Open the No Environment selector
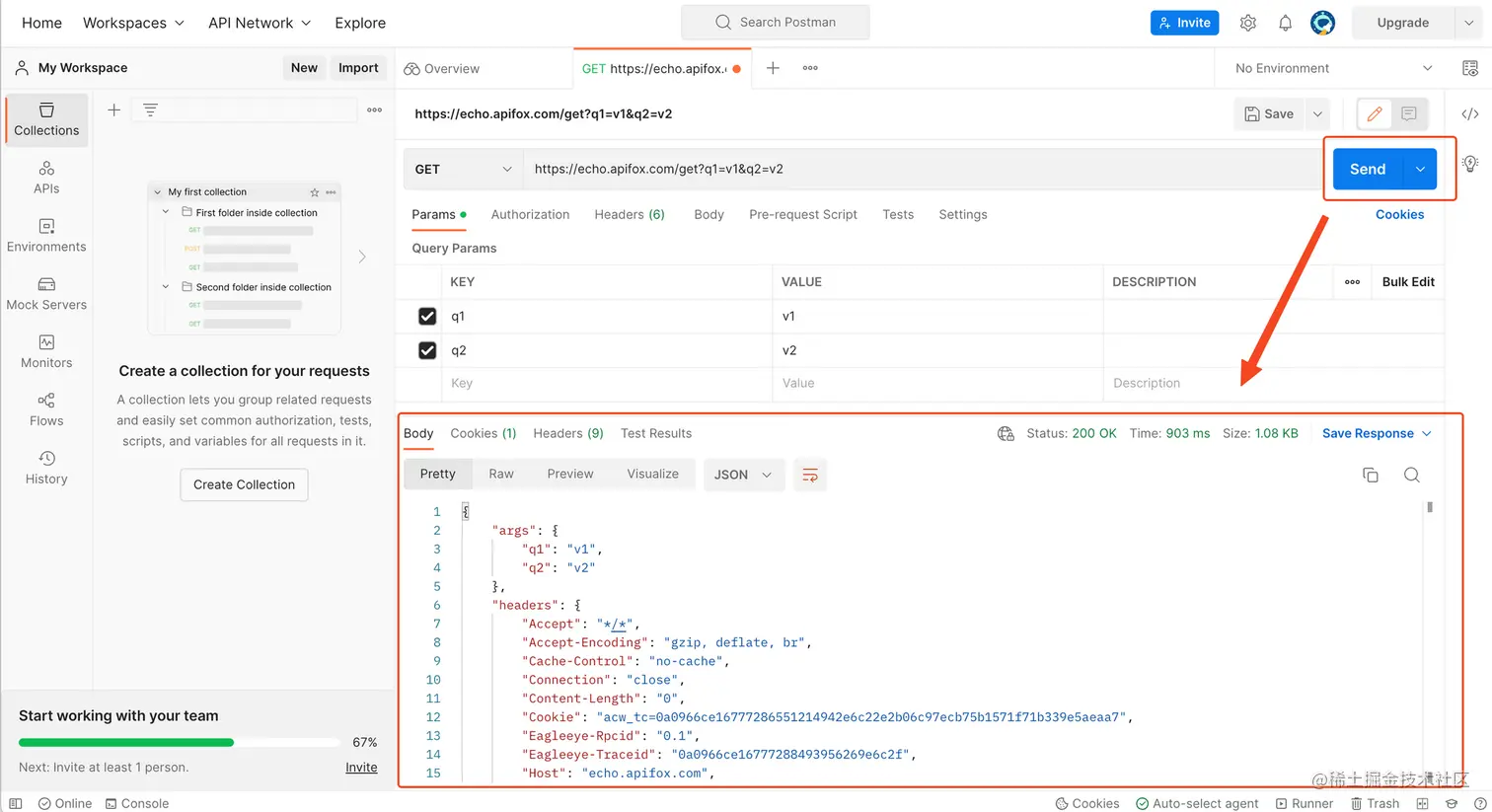Screen dimensions: 1492x812 click(1333, 68)
